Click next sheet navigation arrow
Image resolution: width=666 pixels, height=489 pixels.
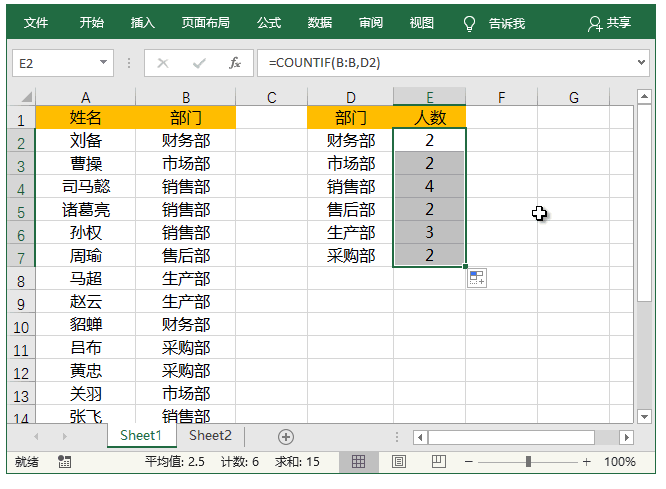point(65,436)
